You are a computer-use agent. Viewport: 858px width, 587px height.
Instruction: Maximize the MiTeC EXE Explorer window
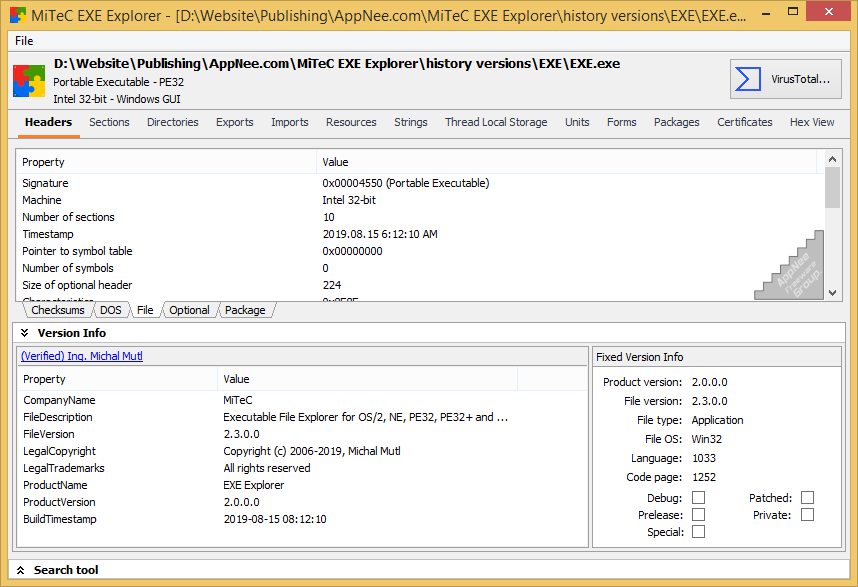793,11
